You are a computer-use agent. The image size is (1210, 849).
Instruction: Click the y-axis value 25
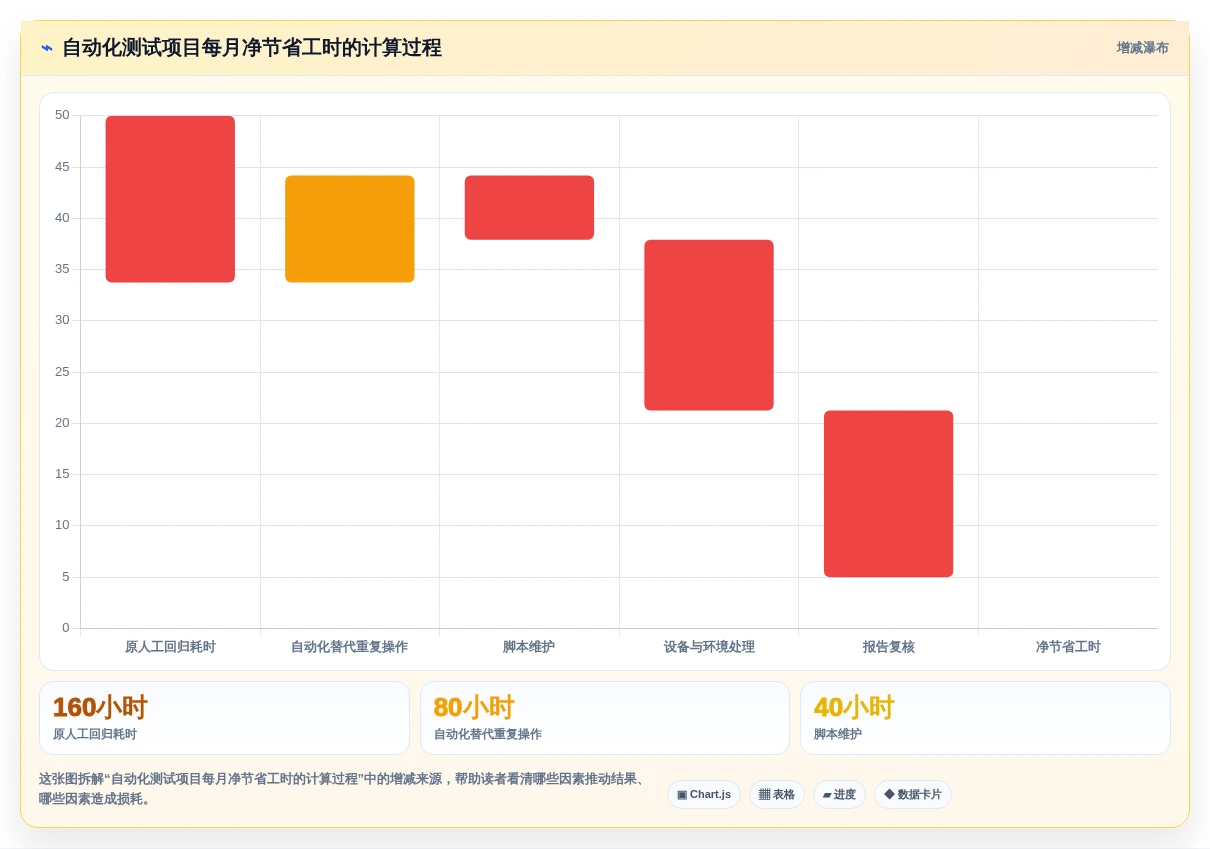click(x=62, y=372)
